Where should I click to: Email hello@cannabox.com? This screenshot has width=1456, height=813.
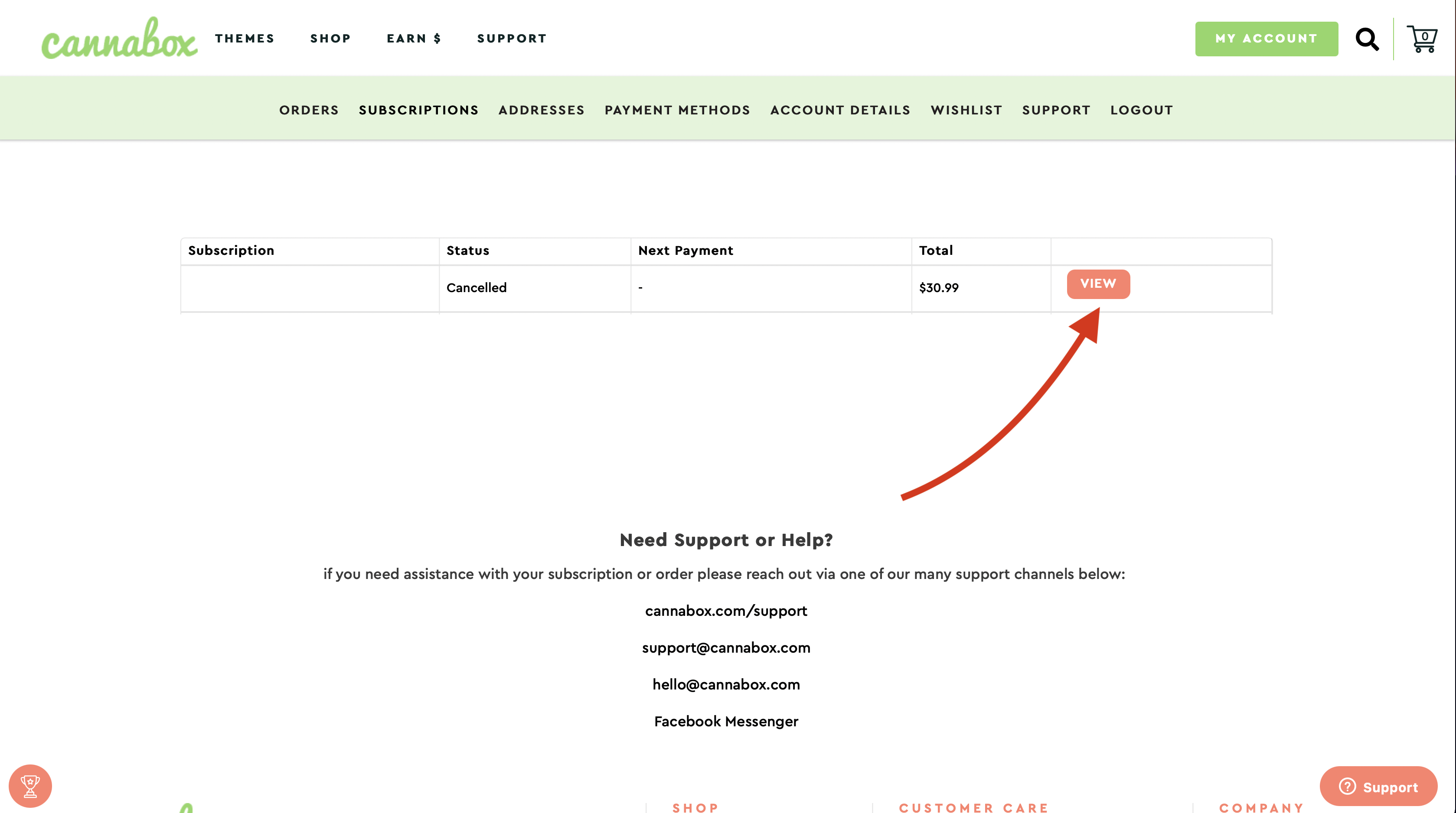726,685
